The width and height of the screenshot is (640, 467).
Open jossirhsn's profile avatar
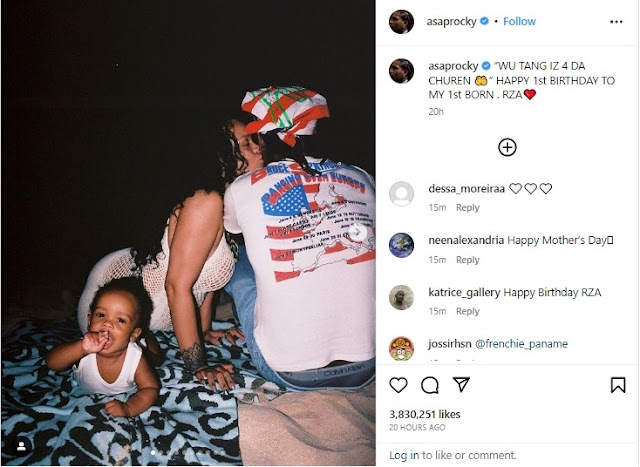point(402,349)
